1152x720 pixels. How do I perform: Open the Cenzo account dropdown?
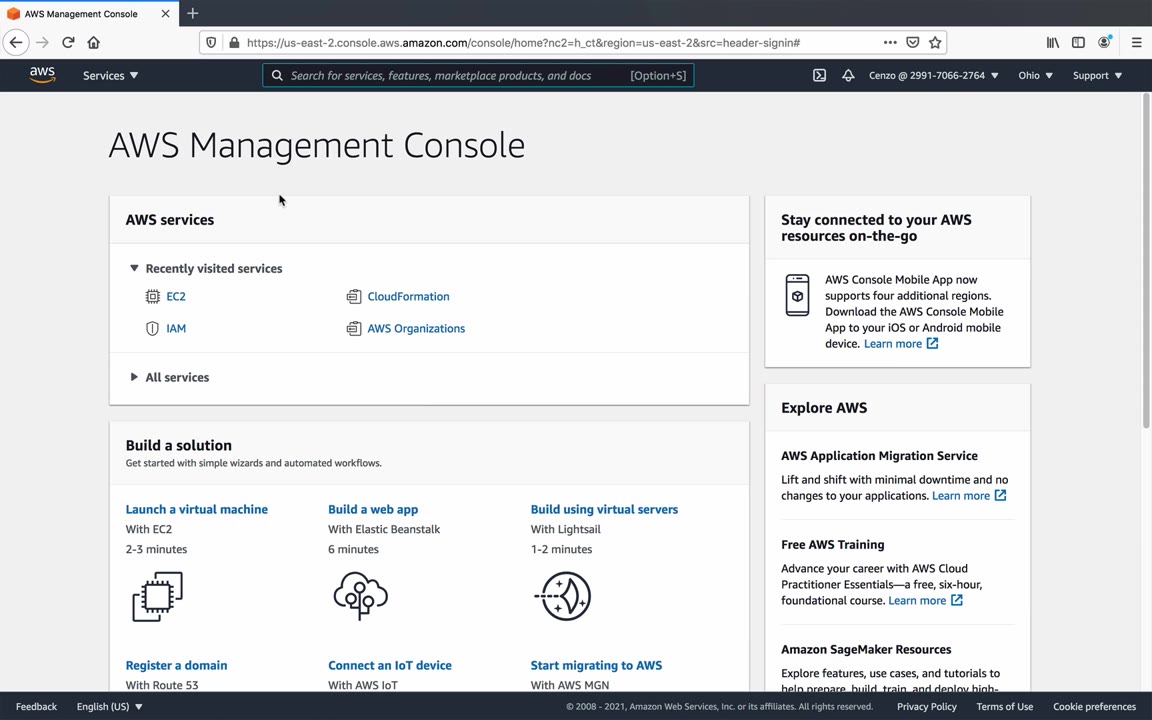(x=933, y=75)
